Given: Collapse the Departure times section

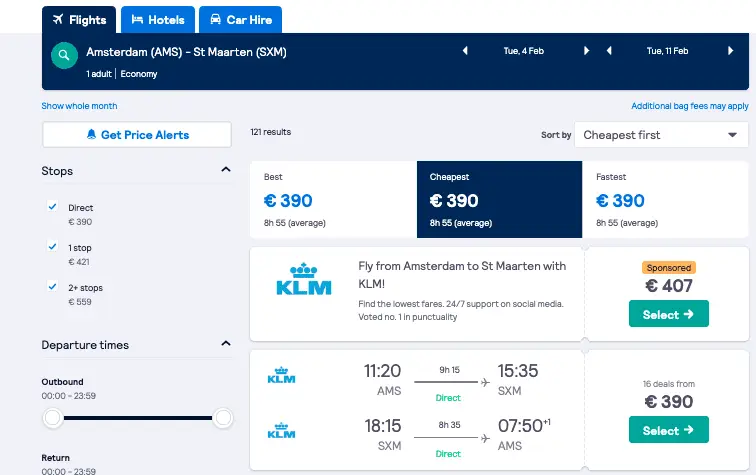Looking at the screenshot, I should click(226, 344).
